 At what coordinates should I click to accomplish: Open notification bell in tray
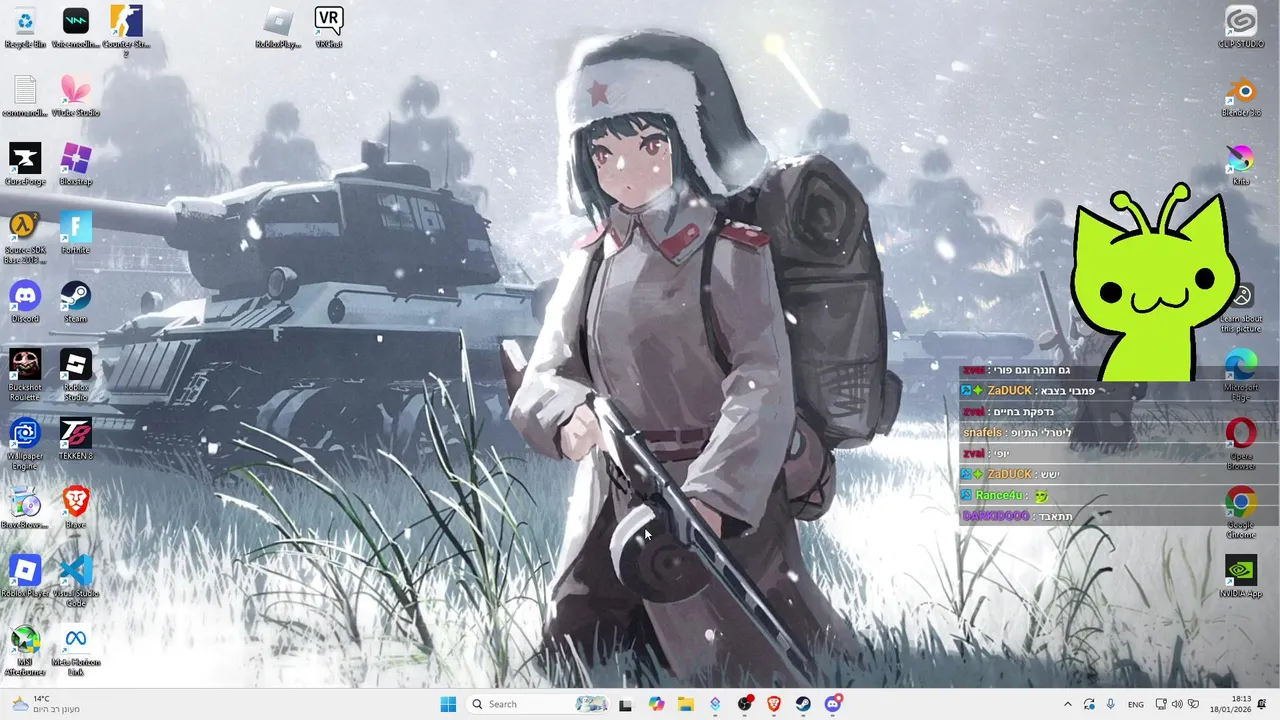click(1262, 704)
